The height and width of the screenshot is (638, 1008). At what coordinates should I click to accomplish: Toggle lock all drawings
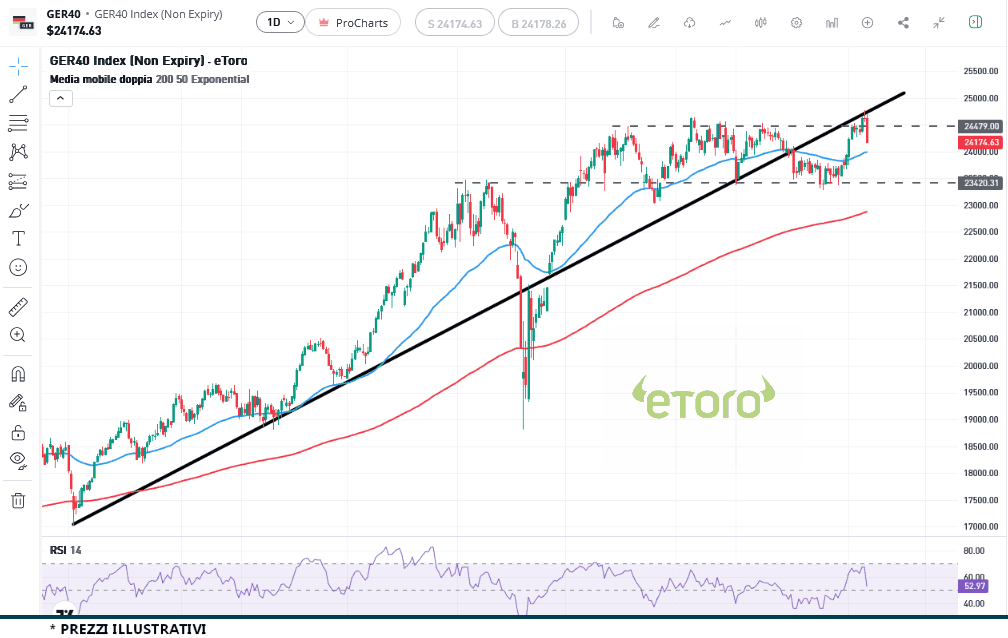point(18,432)
